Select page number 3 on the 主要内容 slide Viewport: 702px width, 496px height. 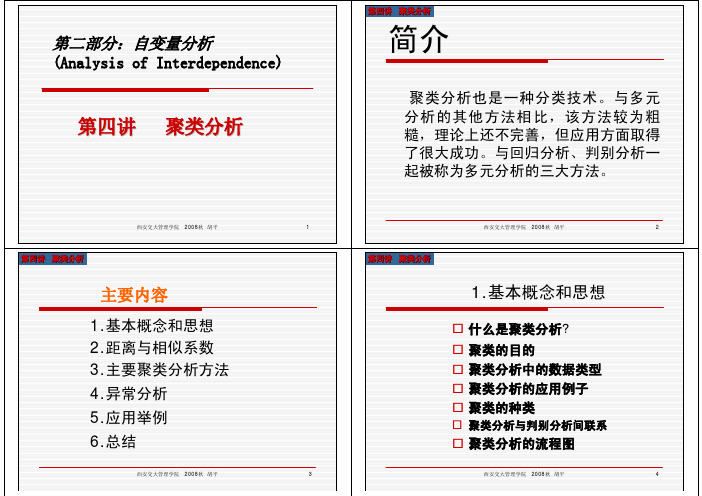310,474
